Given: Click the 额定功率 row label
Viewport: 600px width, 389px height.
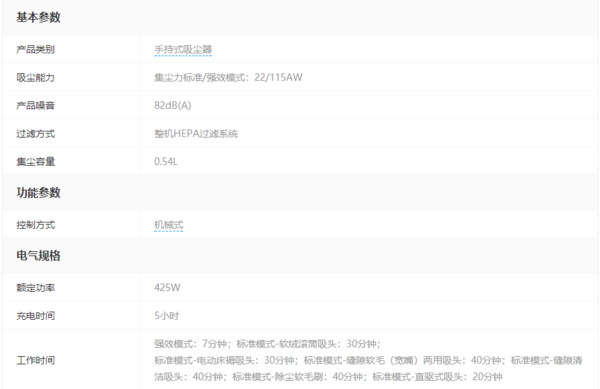Looking at the screenshot, I should tap(36, 288).
